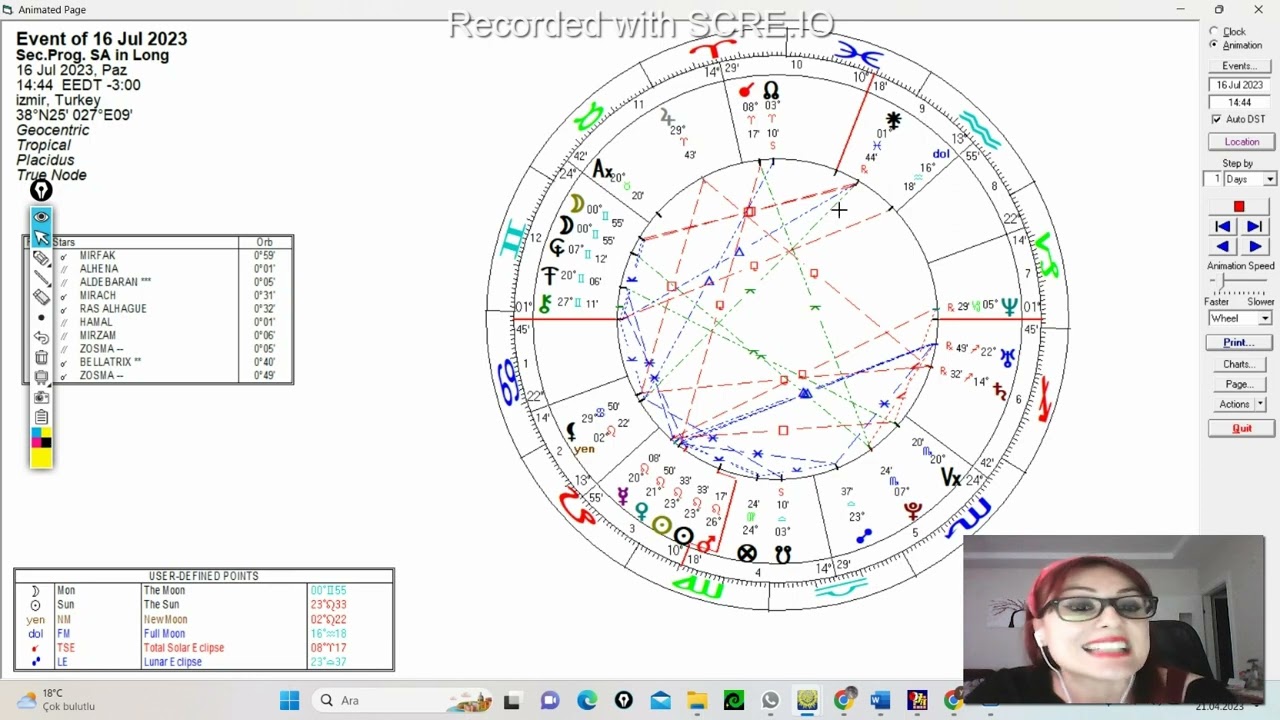Click the USER-DEFINED POINTS table header
1280x720 pixels.
click(x=204, y=576)
